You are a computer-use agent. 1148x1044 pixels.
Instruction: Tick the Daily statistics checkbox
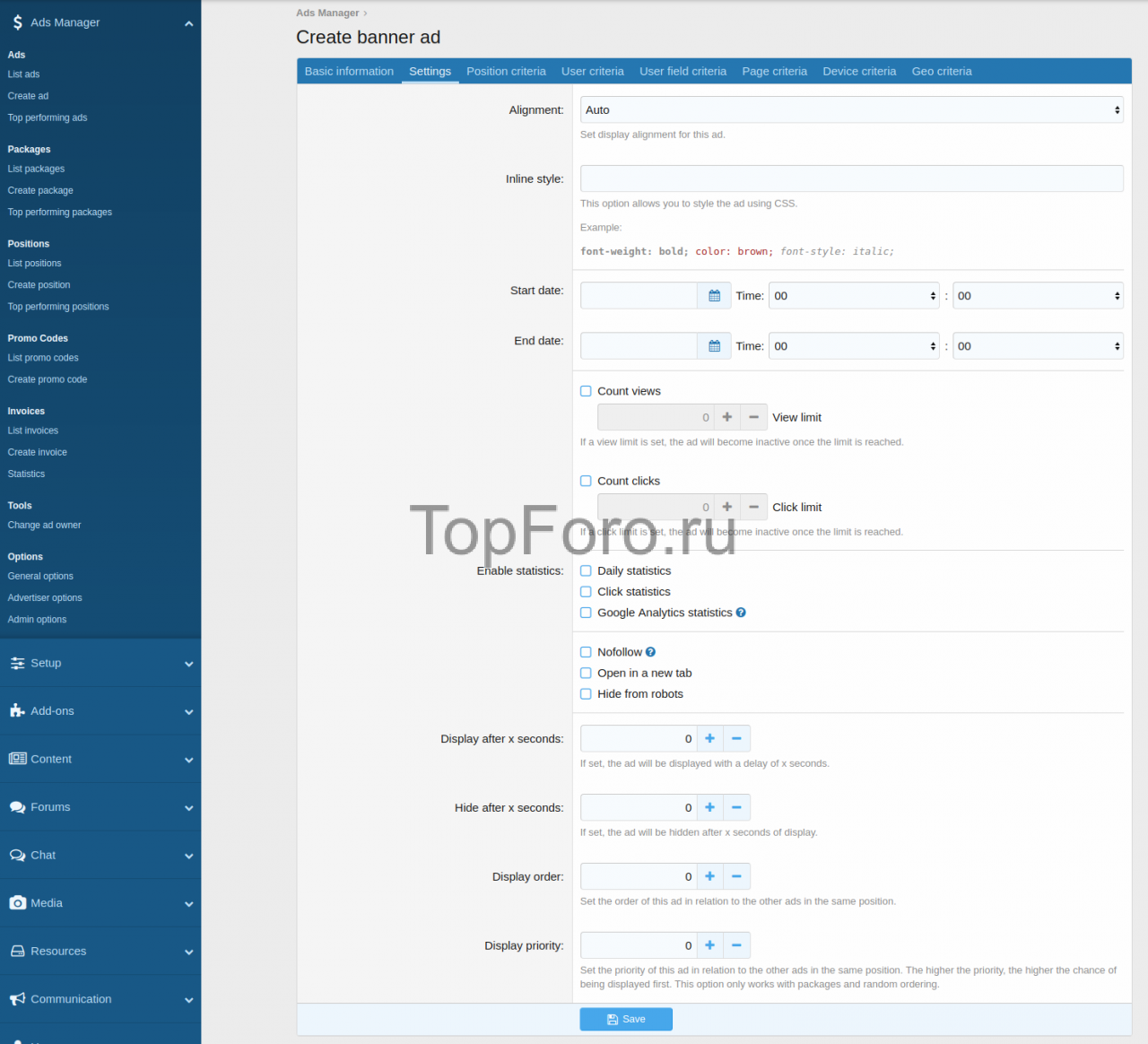point(586,570)
